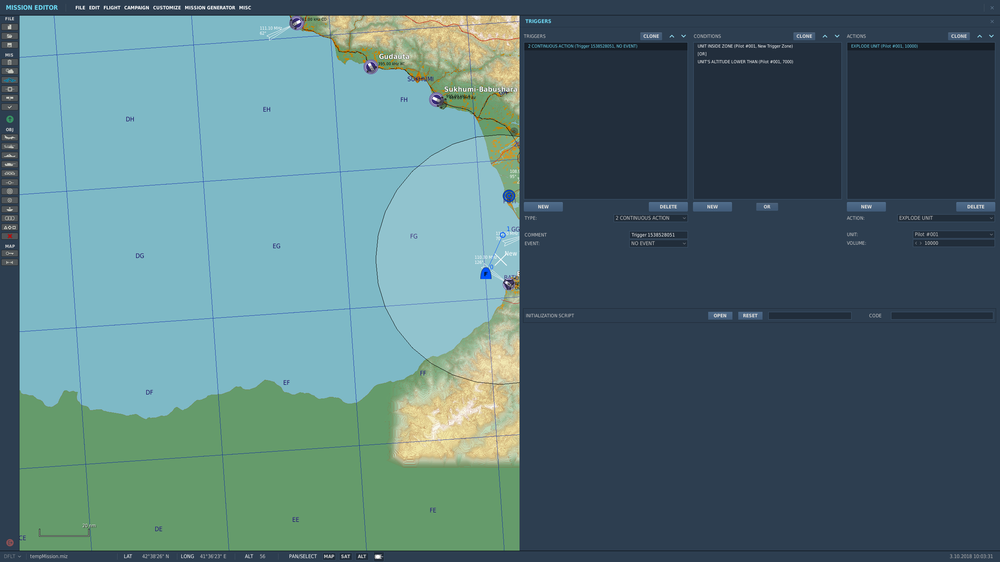Toggle SAT map view mode
Viewport: 1000px width, 562px height.
[x=345, y=556]
